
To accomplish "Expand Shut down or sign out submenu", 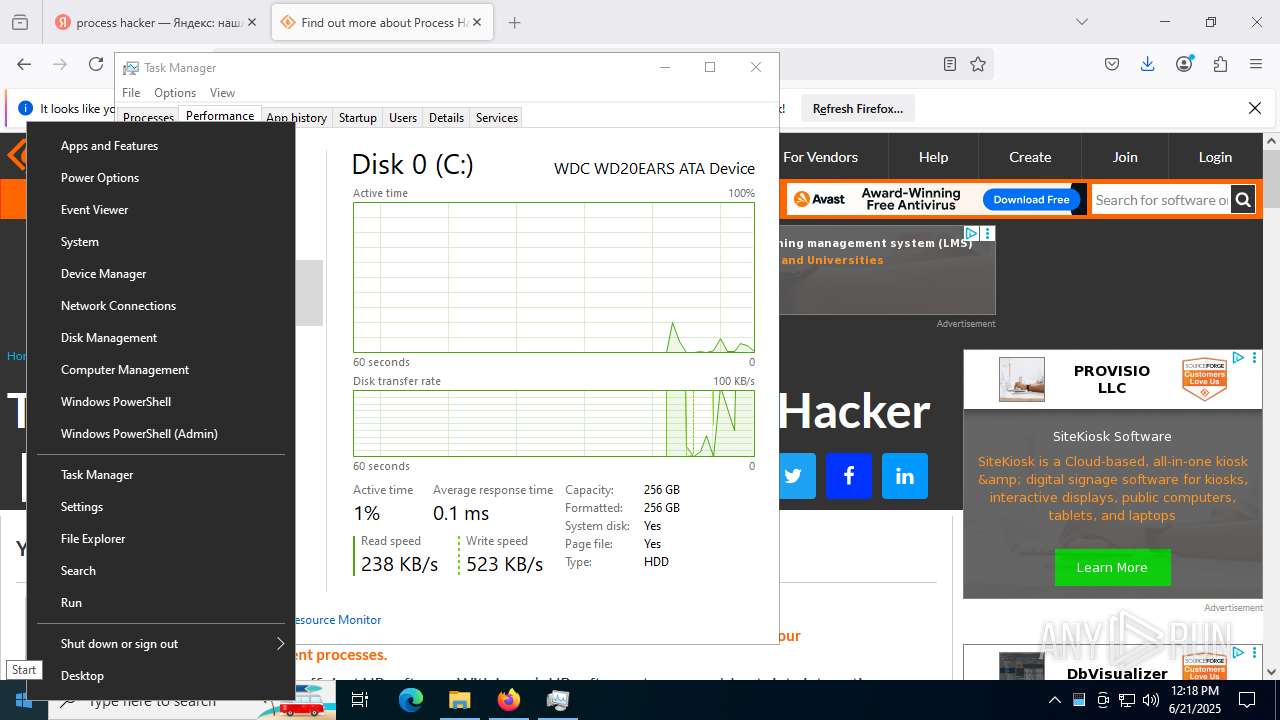I will [x=161, y=644].
